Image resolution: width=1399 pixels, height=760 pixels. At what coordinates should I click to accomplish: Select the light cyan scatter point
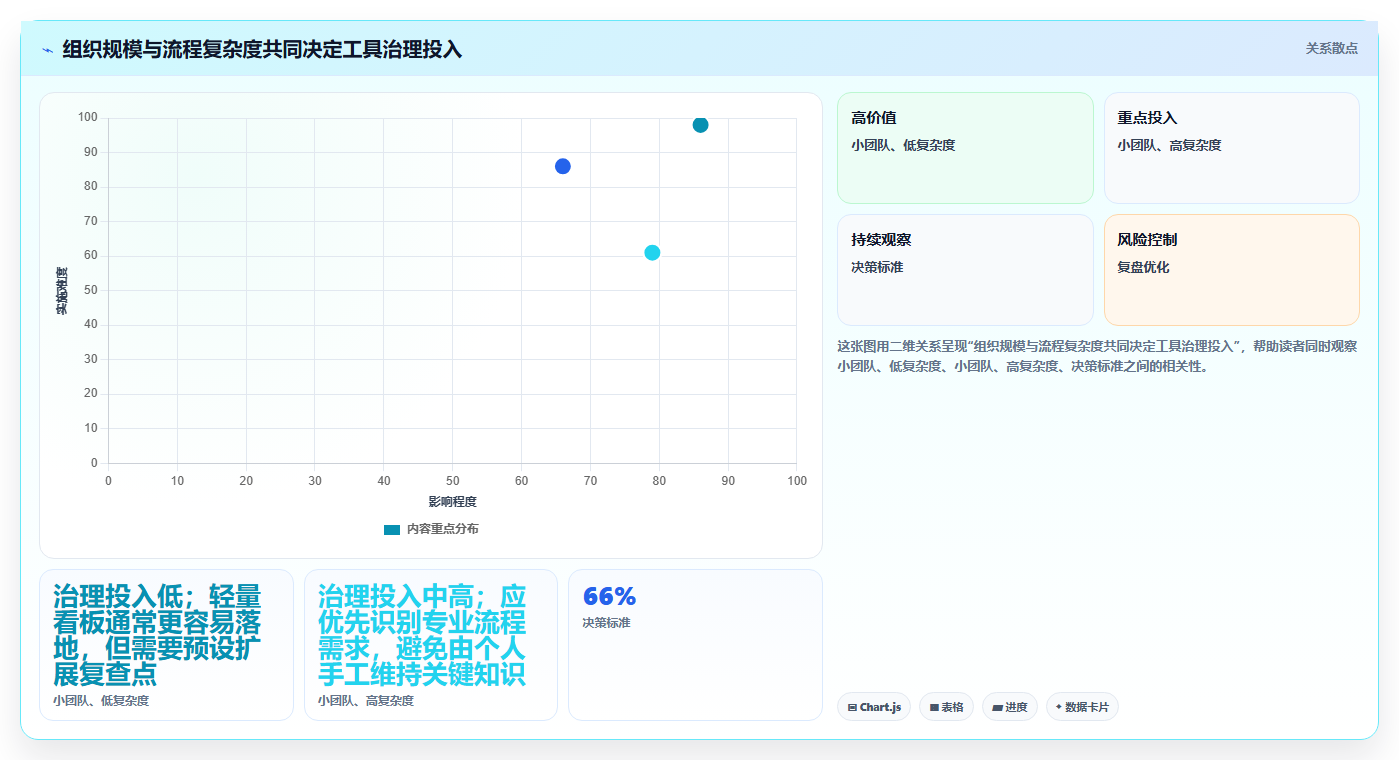(x=652, y=252)
